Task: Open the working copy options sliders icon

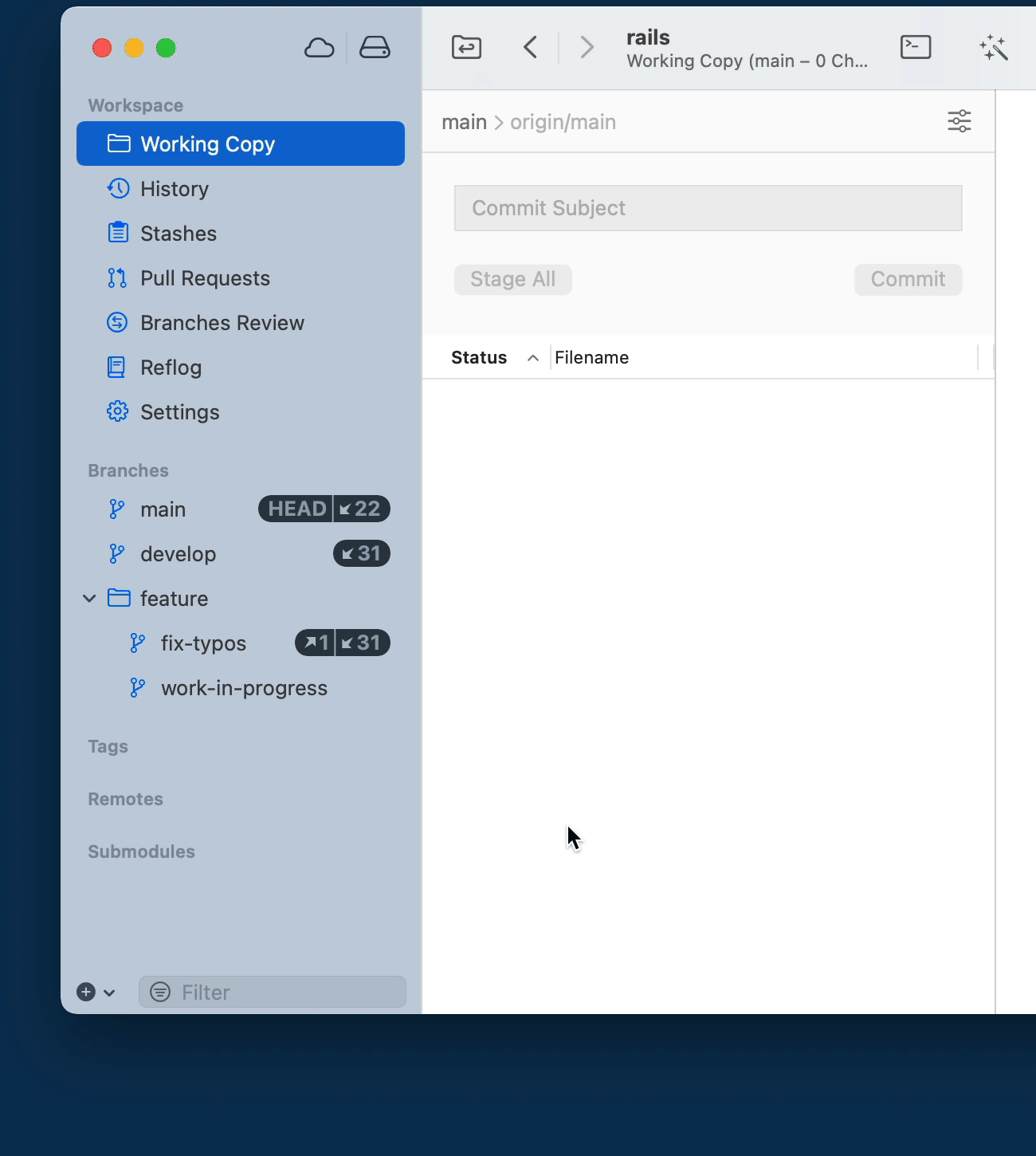Action: (959, 121)
